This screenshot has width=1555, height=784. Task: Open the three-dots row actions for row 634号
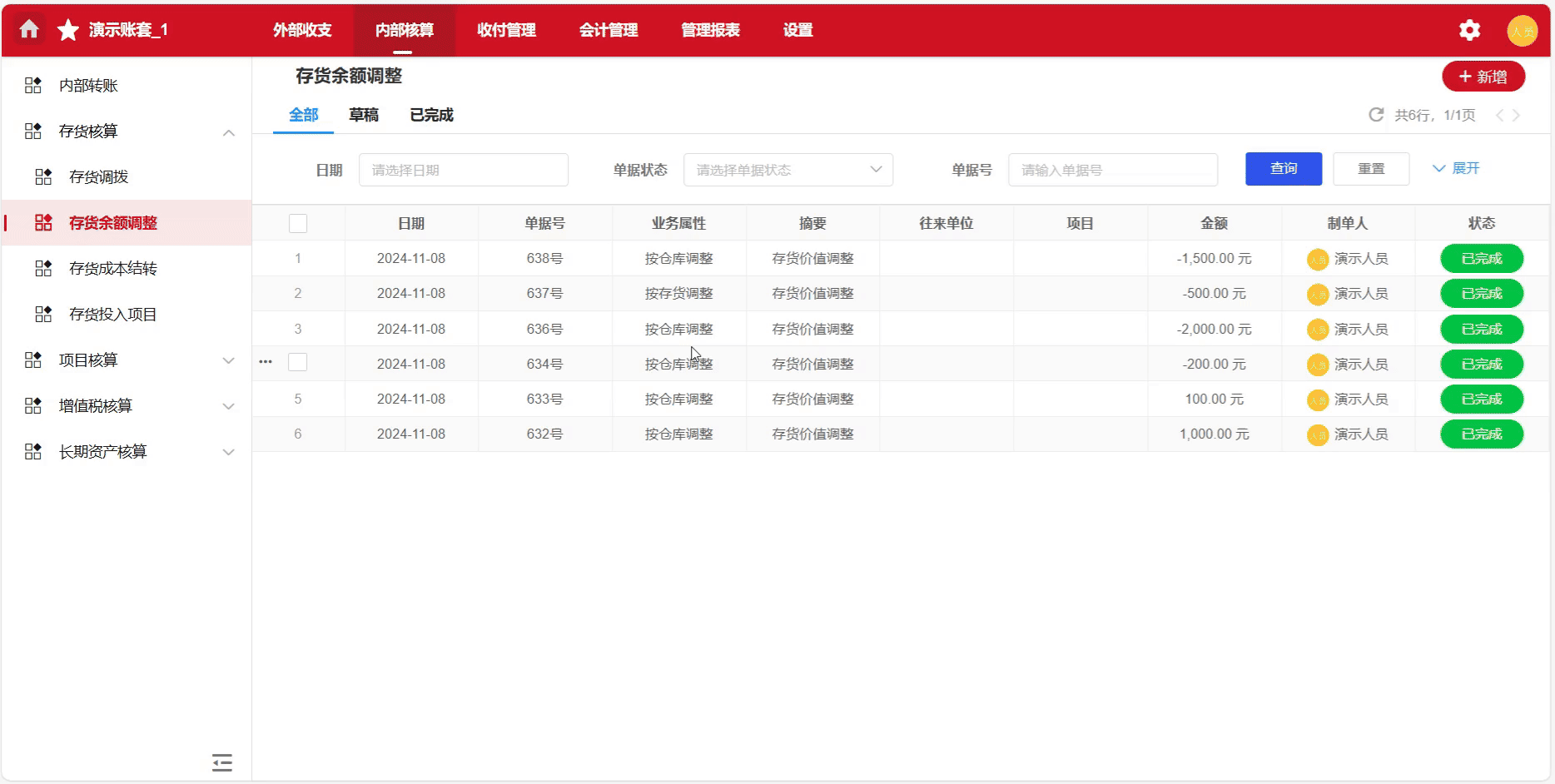(266, 362)
